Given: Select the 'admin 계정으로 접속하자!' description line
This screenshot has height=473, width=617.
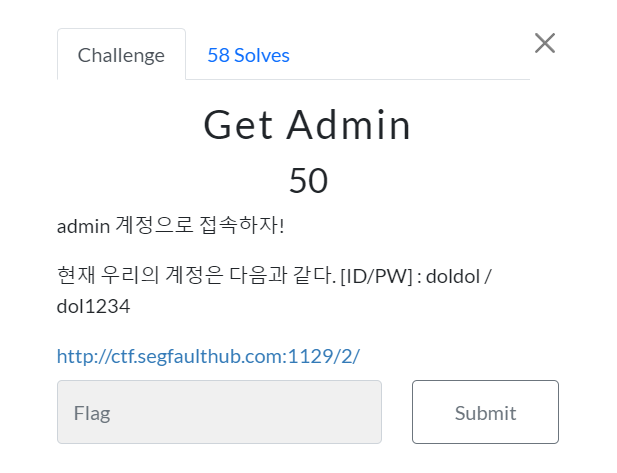Looking at the screenshot, I should [170, 226].
